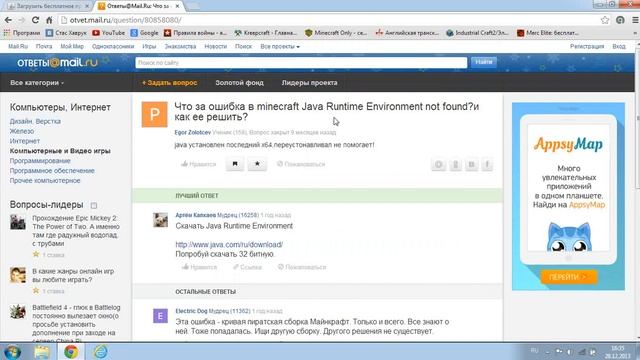
Task: Open the Программирование category
Action: pos(40,161)
